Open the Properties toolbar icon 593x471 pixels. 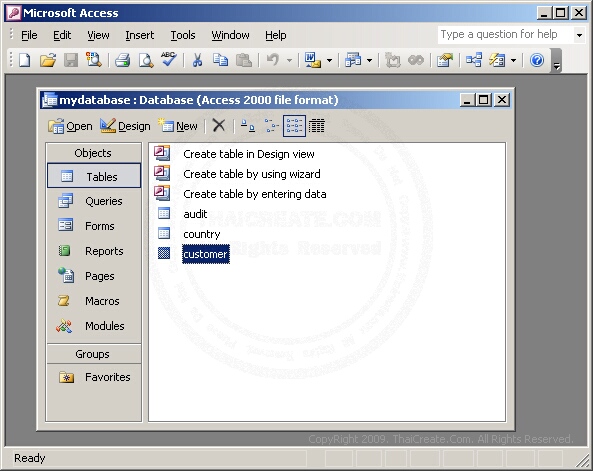point(445,60)
